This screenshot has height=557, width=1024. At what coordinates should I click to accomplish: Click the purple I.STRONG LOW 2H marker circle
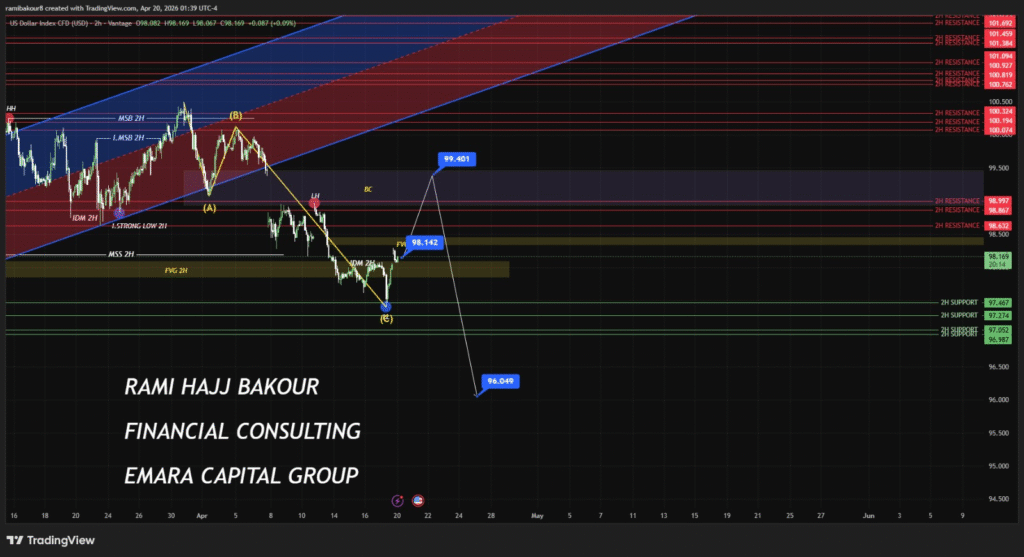pyautogui.click(x=119, y=212)
